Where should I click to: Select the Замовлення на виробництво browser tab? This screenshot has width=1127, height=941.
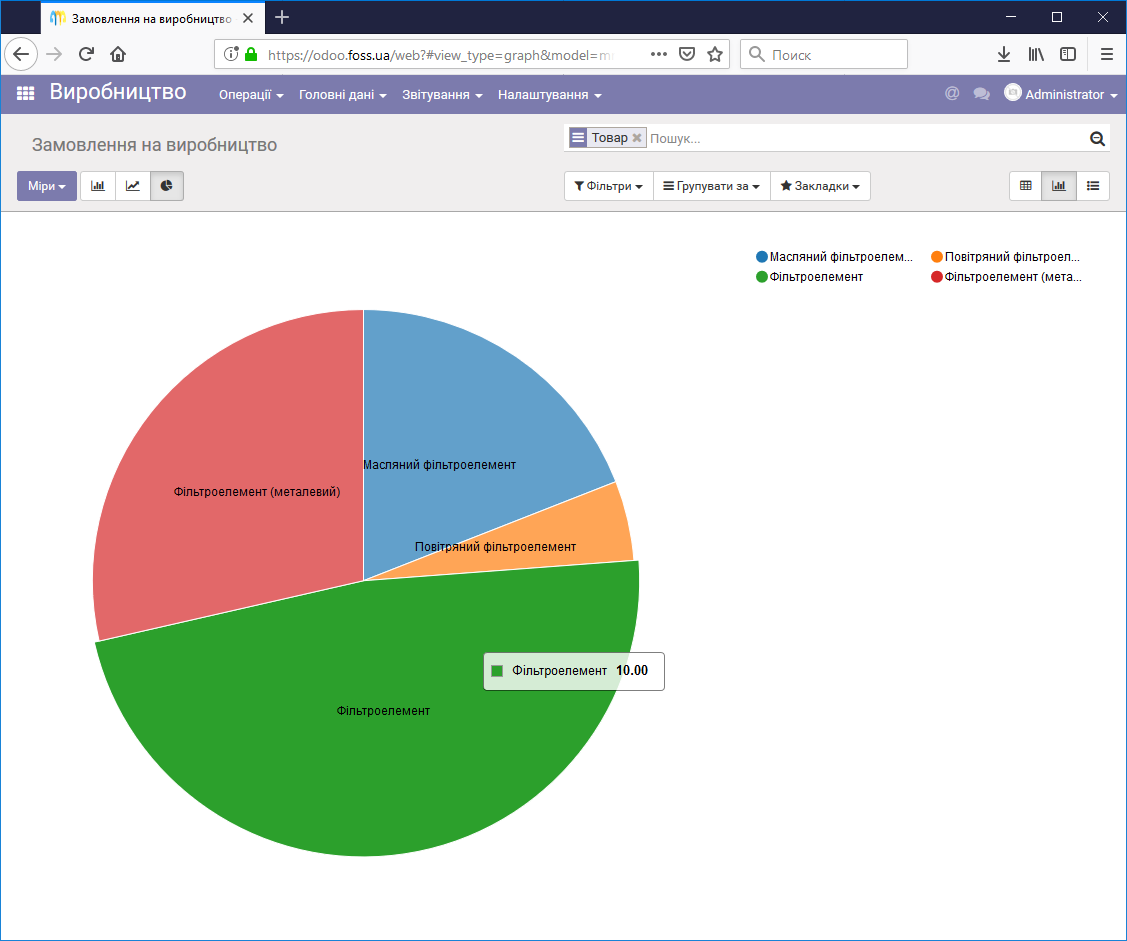153,18
